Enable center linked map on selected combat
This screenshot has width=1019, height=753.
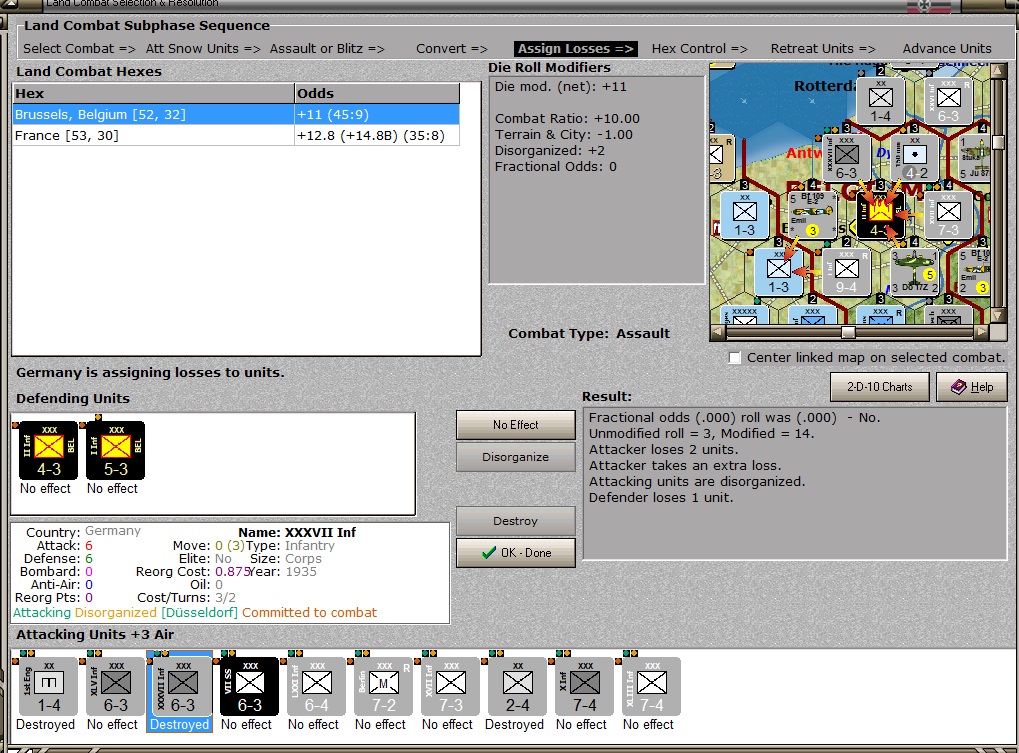(x=734, y=358)
